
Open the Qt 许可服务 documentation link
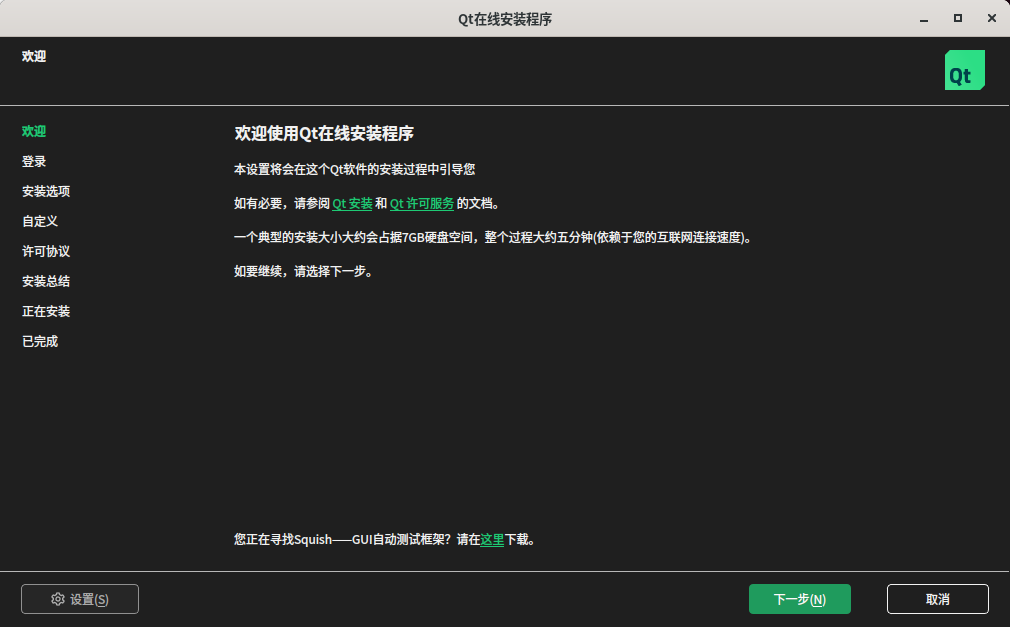click(x=422, y=204)
